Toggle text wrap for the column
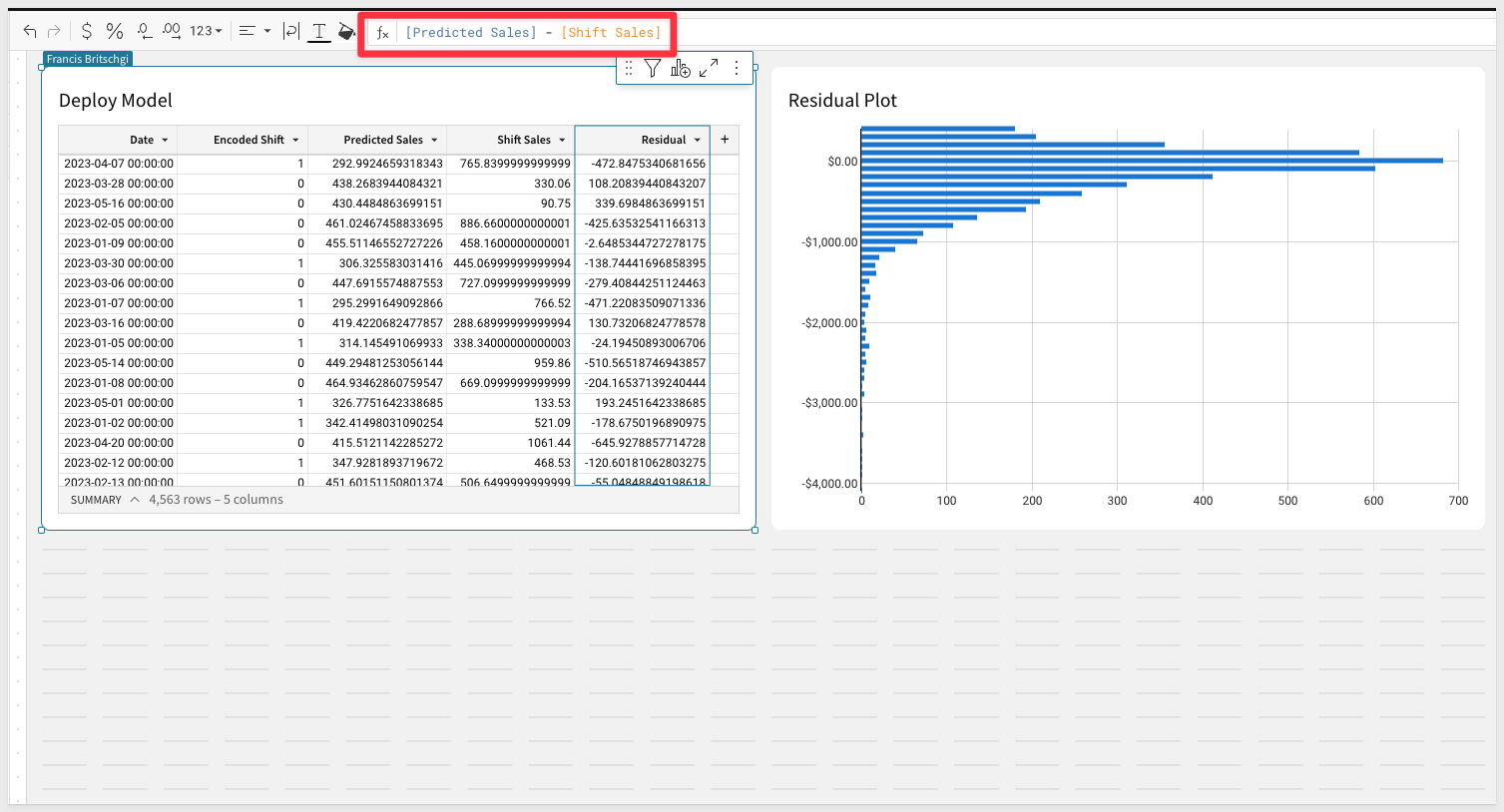The width and height of the screenshot is (1504, 812). pyautogui.click(x=290, y=32)
